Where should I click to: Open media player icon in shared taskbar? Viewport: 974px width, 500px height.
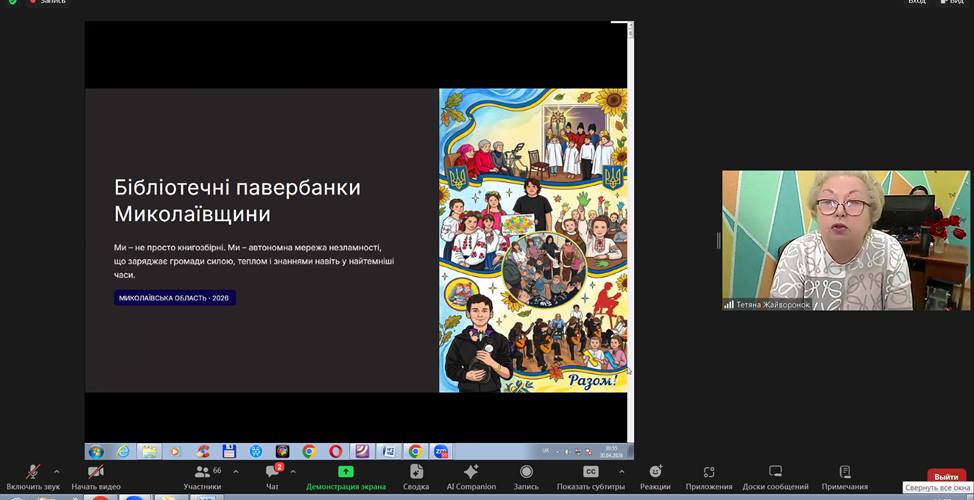175,452
